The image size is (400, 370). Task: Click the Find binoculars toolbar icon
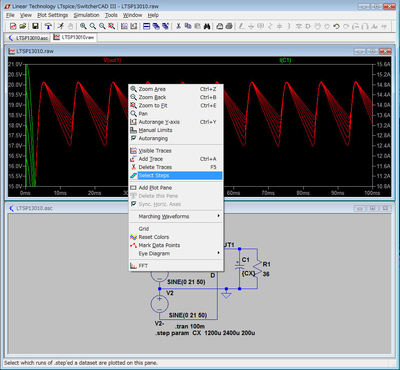207,26
